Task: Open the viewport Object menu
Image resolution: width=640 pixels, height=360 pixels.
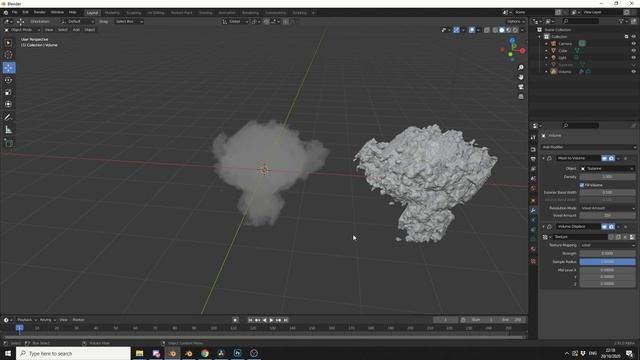Action: (x=90, y=30)
